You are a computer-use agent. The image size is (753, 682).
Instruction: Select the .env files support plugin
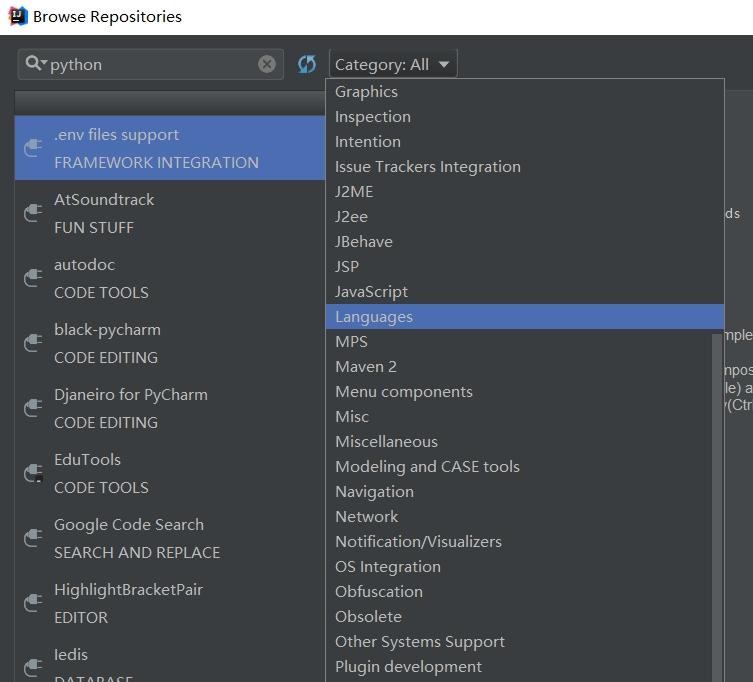coord(170,148)
